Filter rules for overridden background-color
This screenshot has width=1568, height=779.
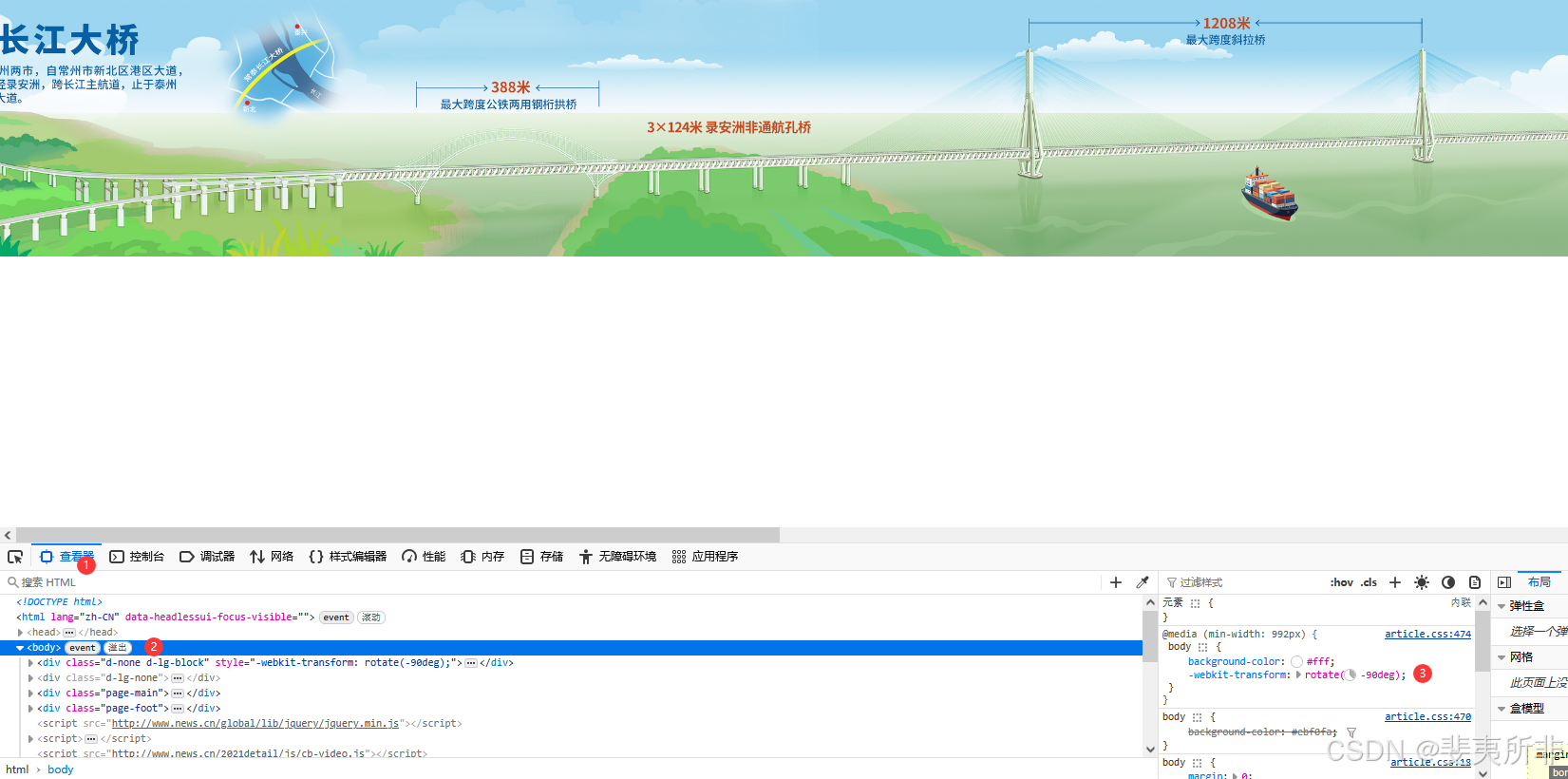pyautogui.click(x=1351, y=732)
